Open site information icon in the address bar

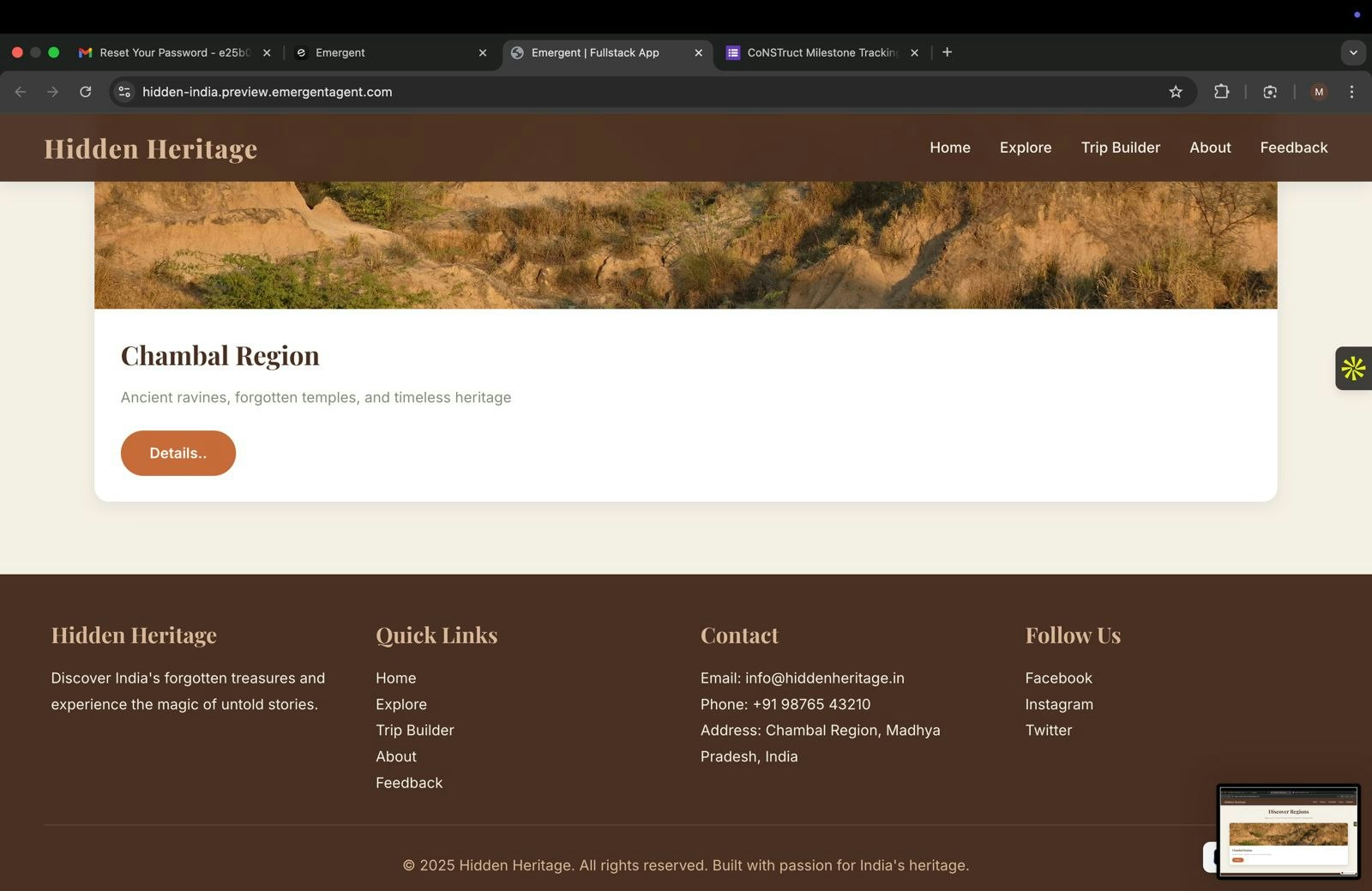click(x=124, y=92)
